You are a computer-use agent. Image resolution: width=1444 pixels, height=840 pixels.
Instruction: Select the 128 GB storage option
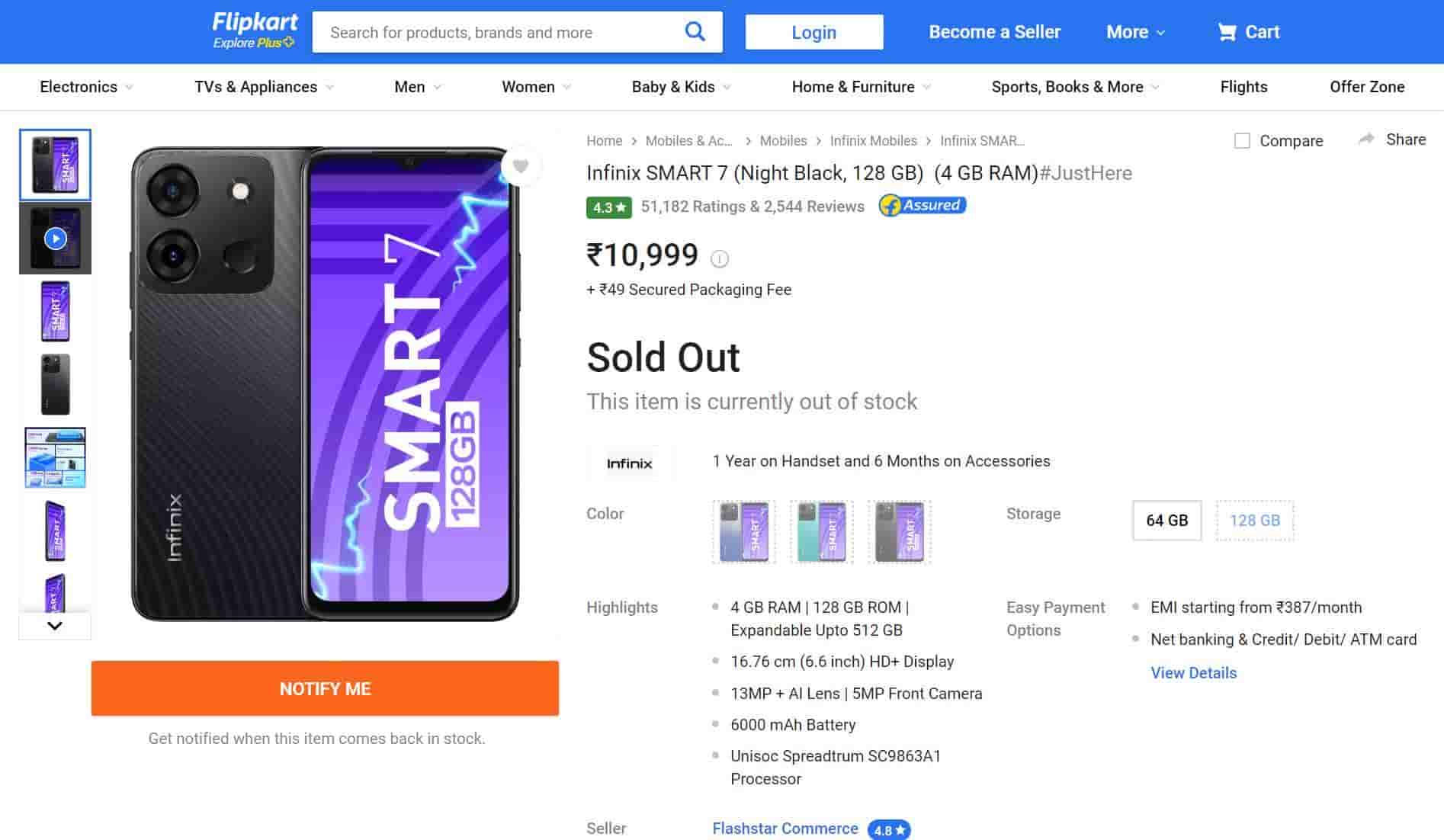(1254, 521)
